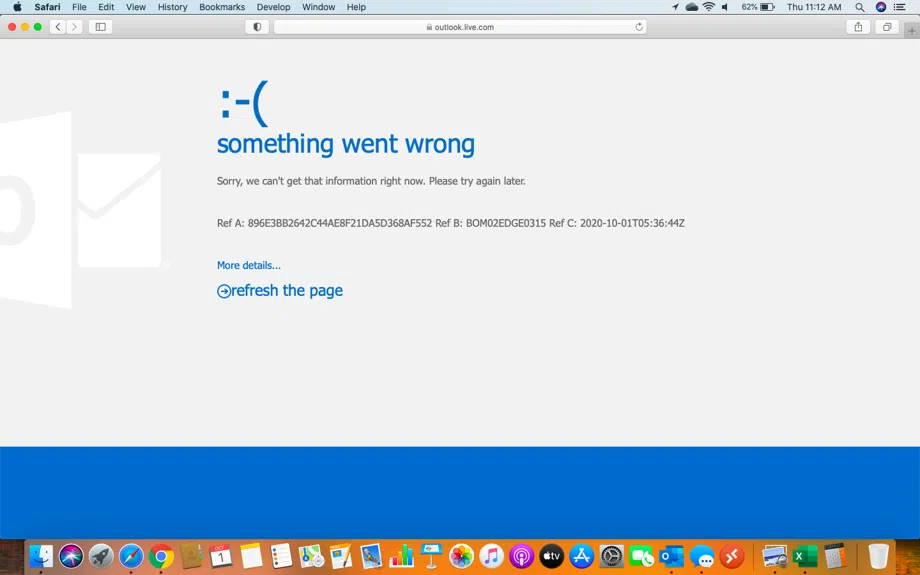This screenshot has width=920, height=575.
Task: Show the tab overview
Action: 887,27
